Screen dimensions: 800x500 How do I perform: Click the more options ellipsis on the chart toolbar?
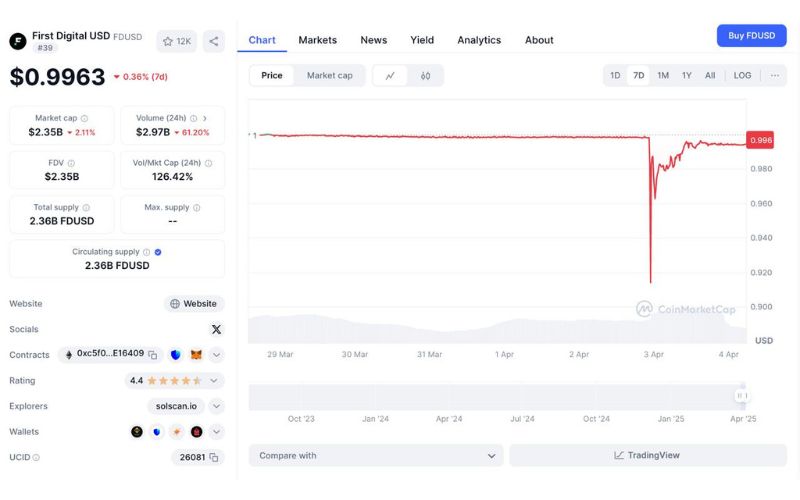click(x=774, y=75)
